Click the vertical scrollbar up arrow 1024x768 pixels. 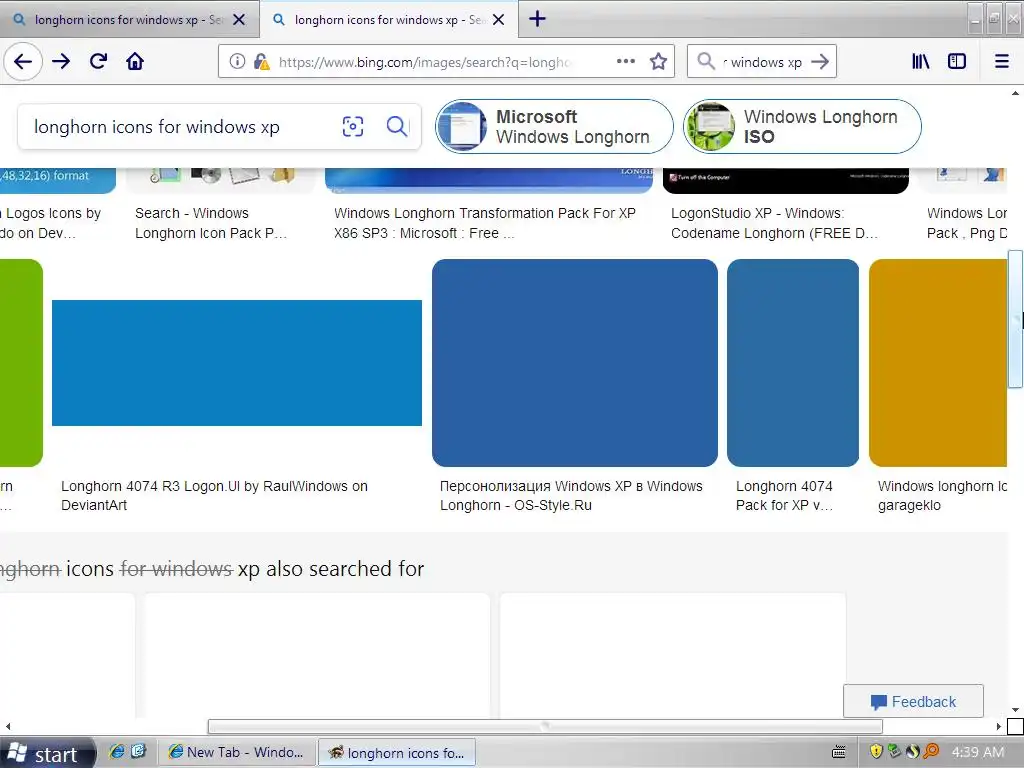coord(1016,93)
